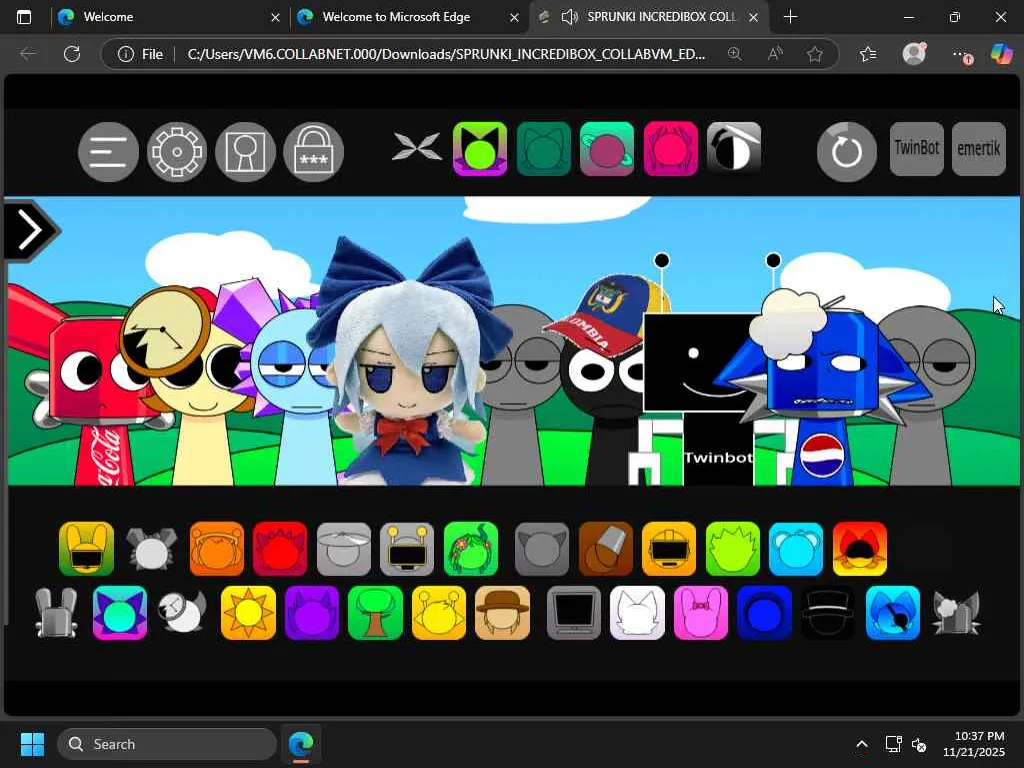
Task: Open the Copilot sidebar icon
Action: (1000, 54)
